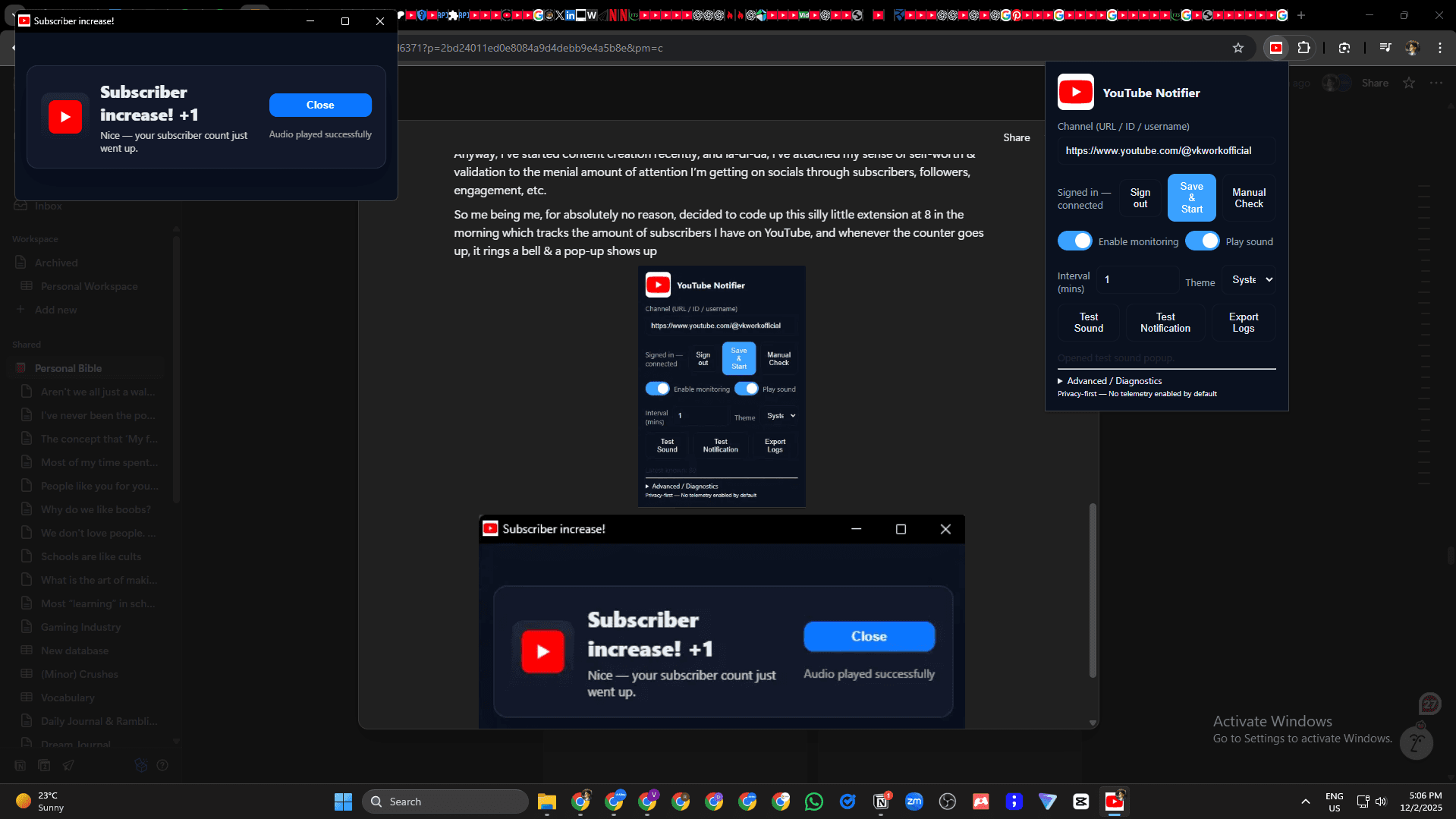The width and height of the screenshot is (1456, 819).
Task: Click the Windows taskbar Search box
Action: coord(445,802)
